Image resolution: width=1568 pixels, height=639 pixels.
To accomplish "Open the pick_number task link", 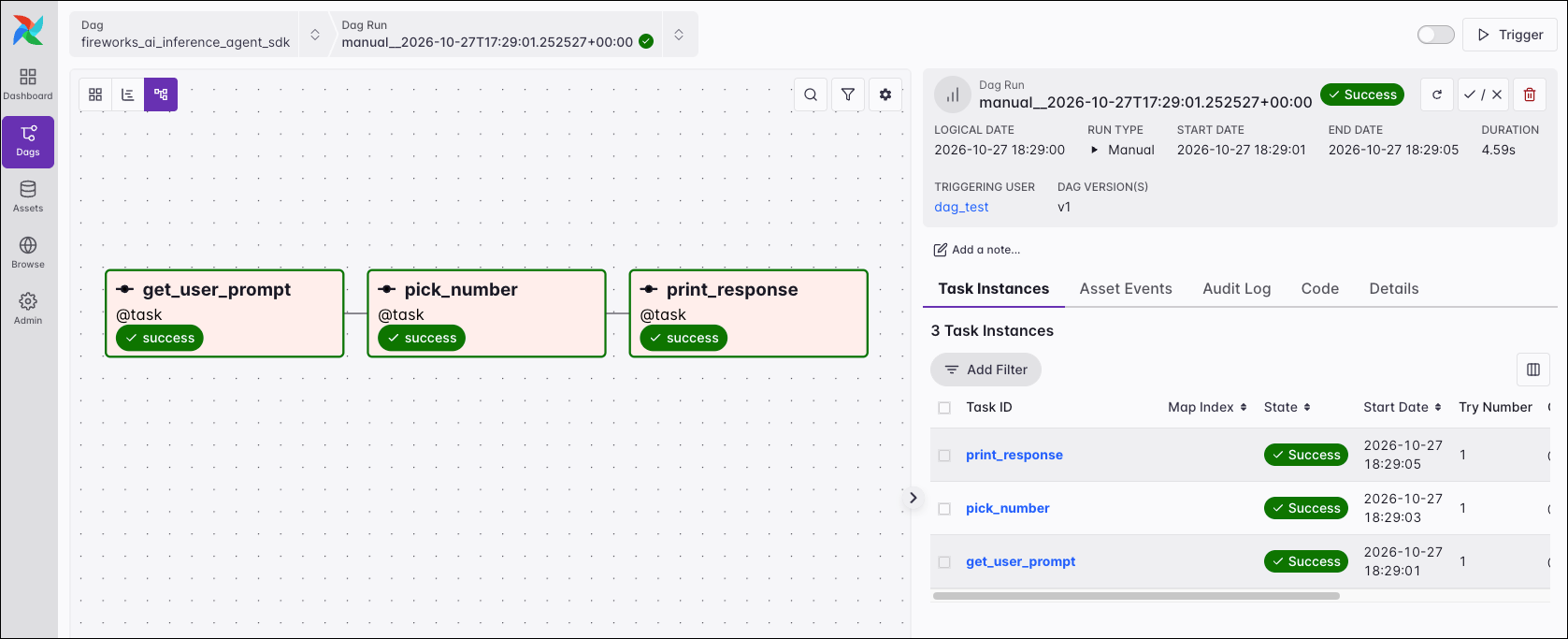I will pos(1008,508).
